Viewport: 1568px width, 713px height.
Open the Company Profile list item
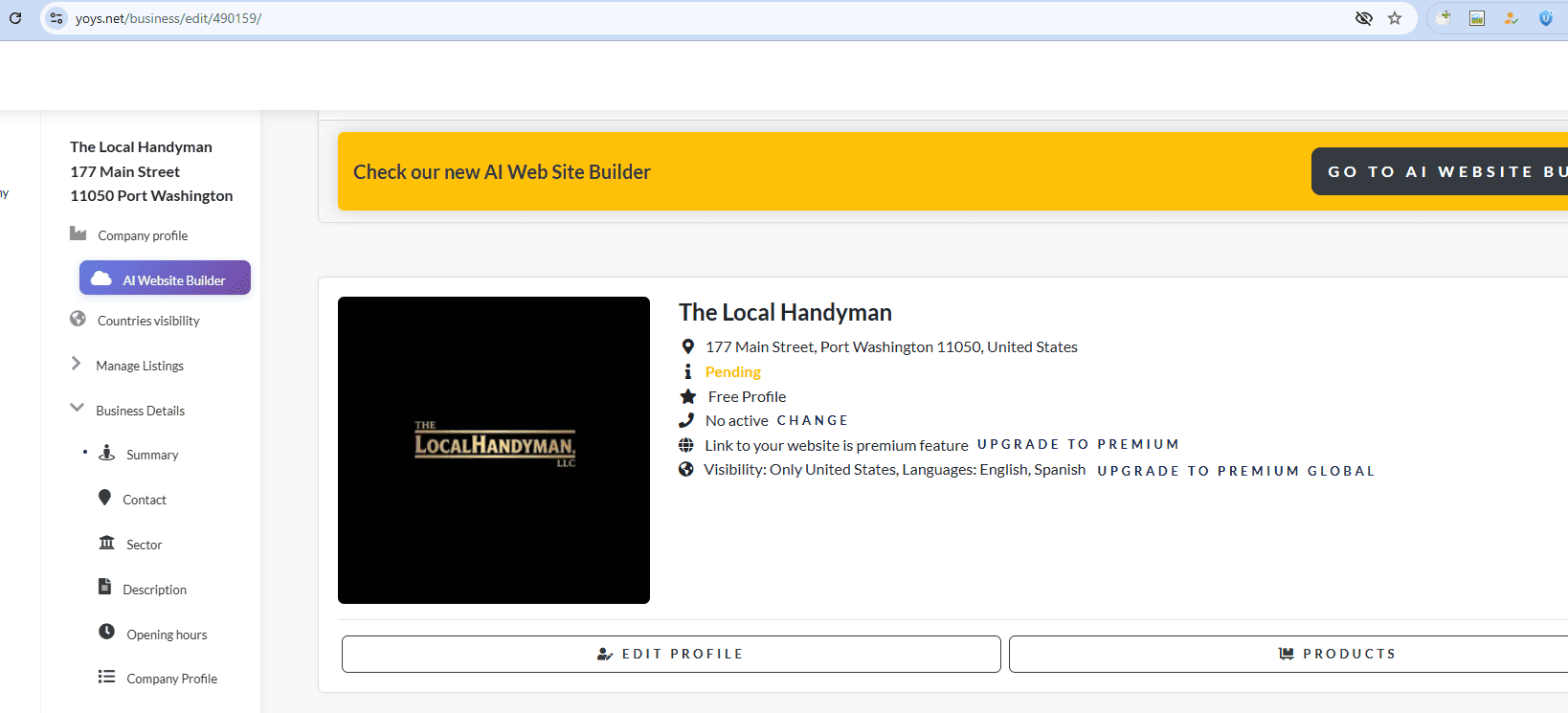171,679
